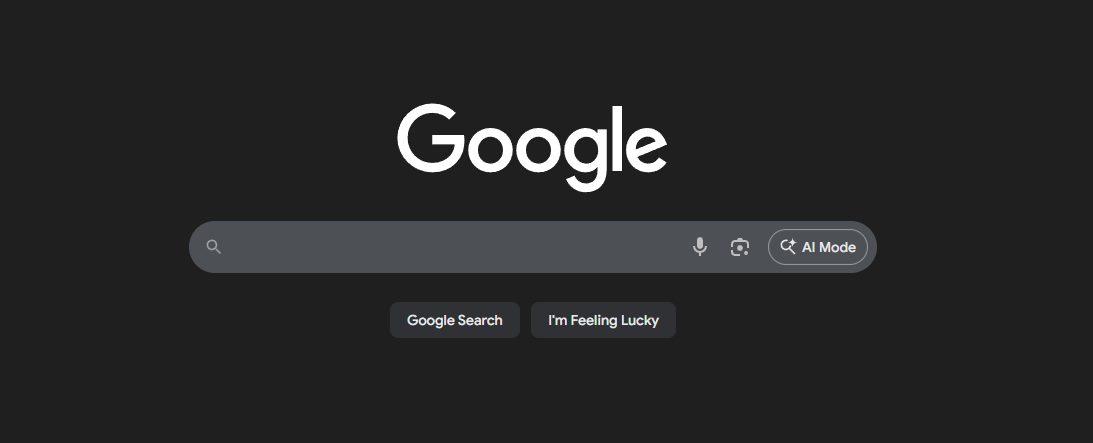Click the I'm Feeling Lucky button
The height and width of the screenshot is (443, 1093).
click(x=603, y=320)
